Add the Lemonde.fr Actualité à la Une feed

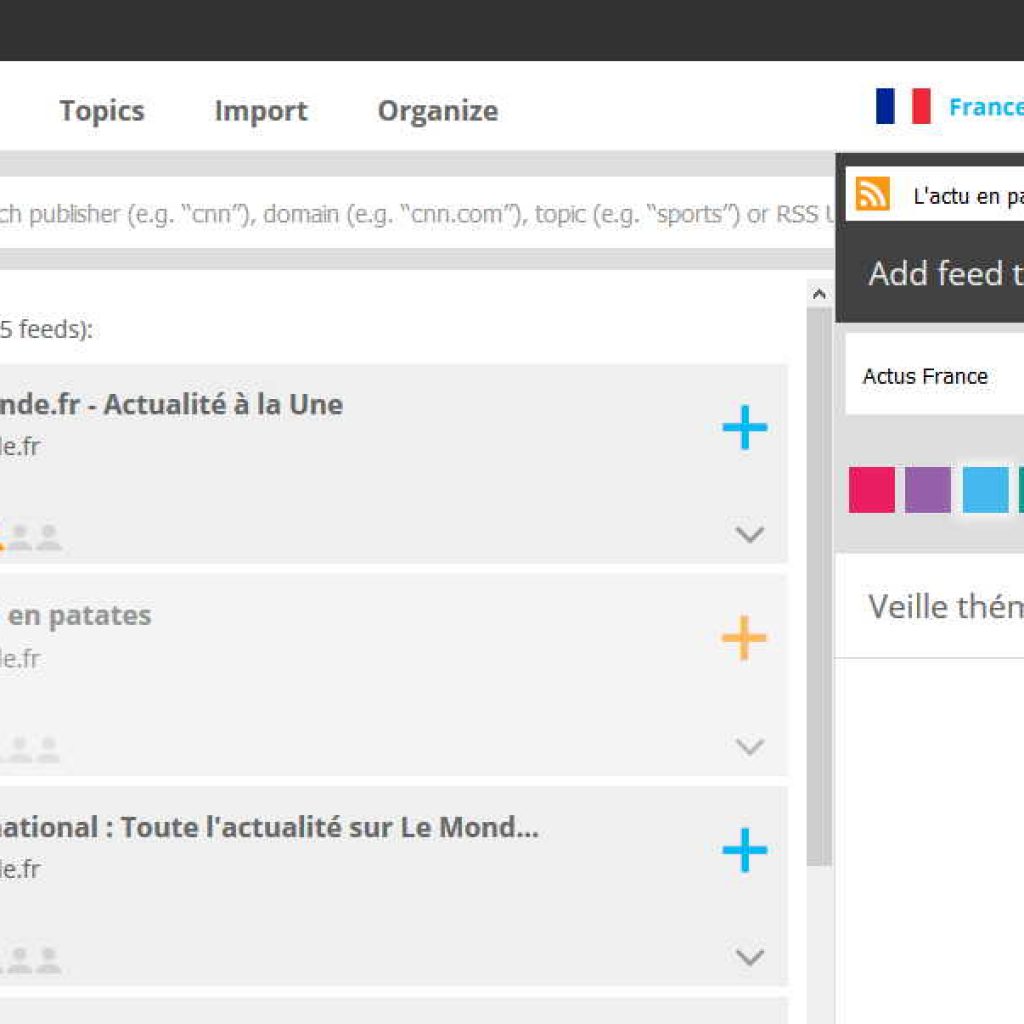click(744, 428)
